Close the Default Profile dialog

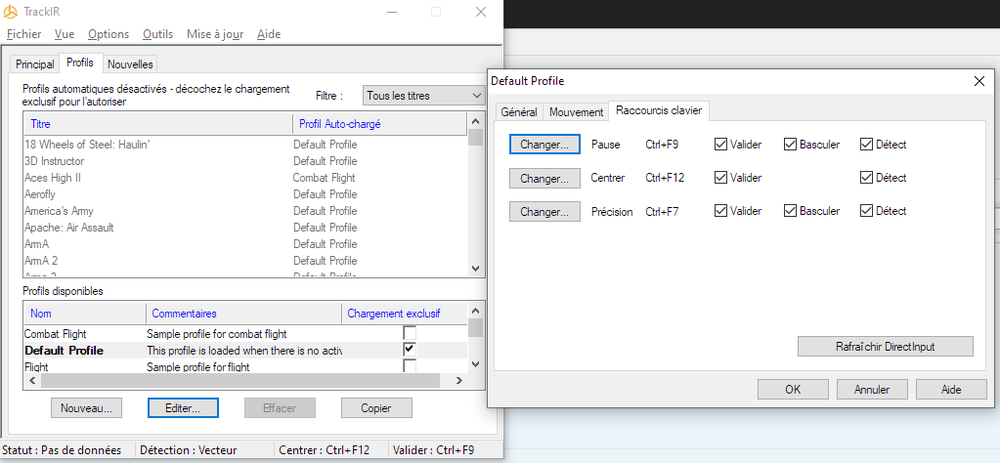pyautogui.click(x=979, y=81)
